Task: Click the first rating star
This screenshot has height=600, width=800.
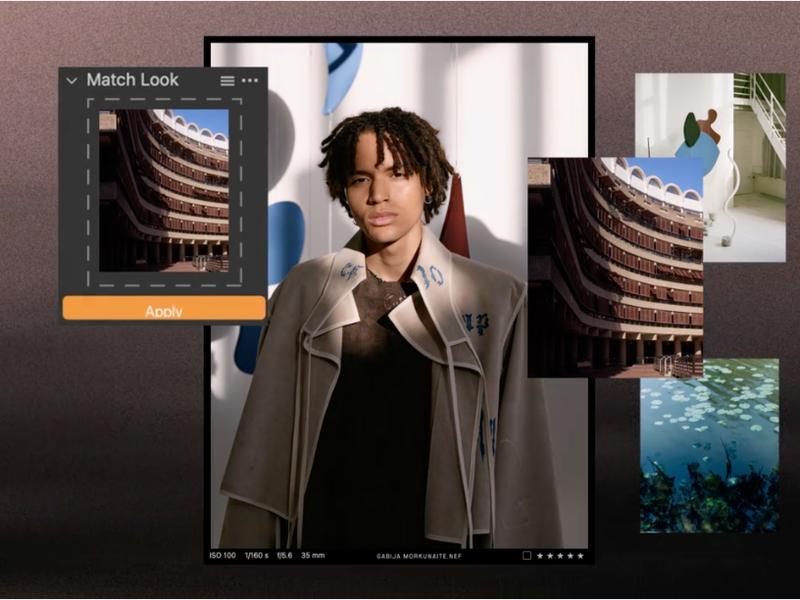Action: coord(540,555)
